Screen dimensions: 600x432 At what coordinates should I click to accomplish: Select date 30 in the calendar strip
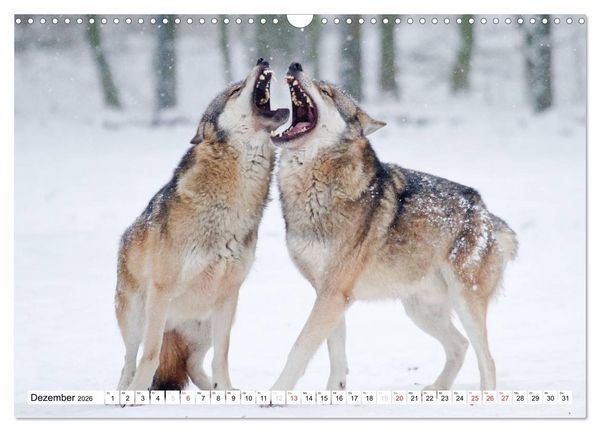551,398
